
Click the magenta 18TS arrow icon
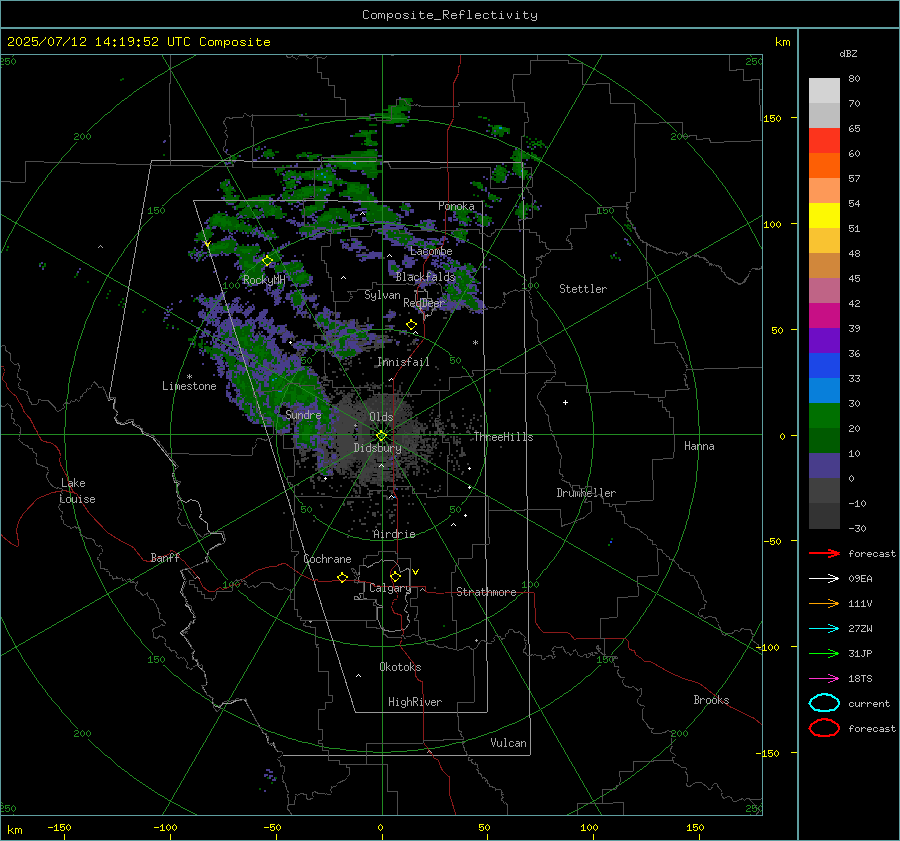824,679
